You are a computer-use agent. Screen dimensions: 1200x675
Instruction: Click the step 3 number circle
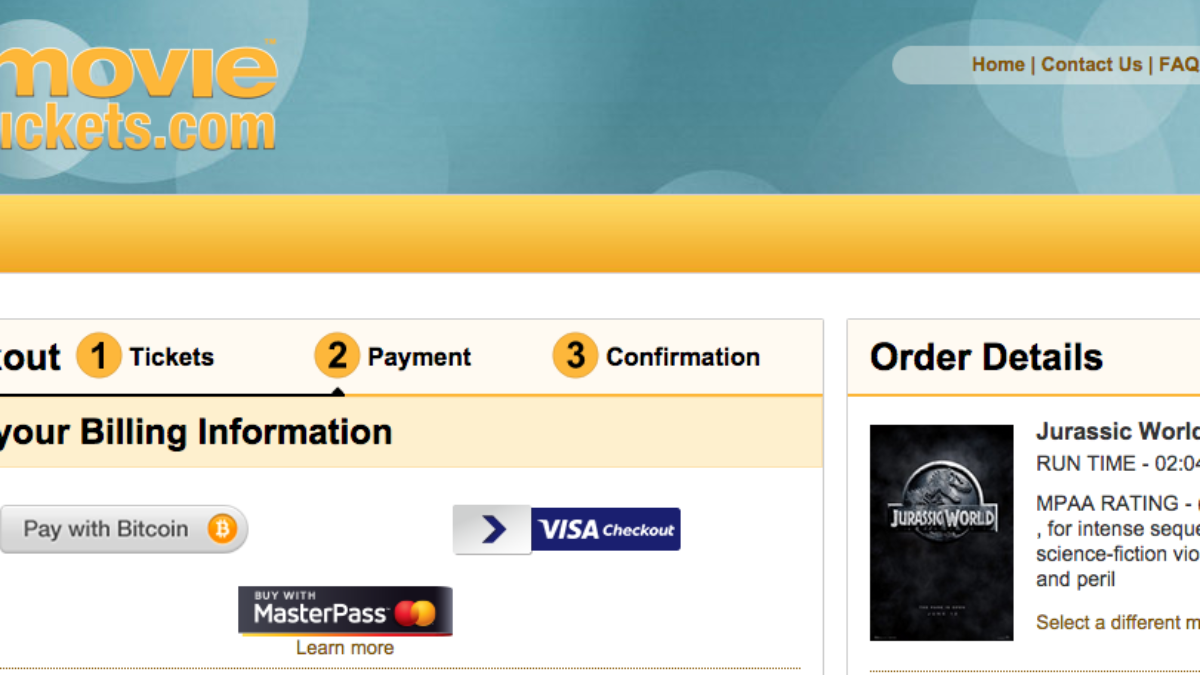click(x=575, y=356)
